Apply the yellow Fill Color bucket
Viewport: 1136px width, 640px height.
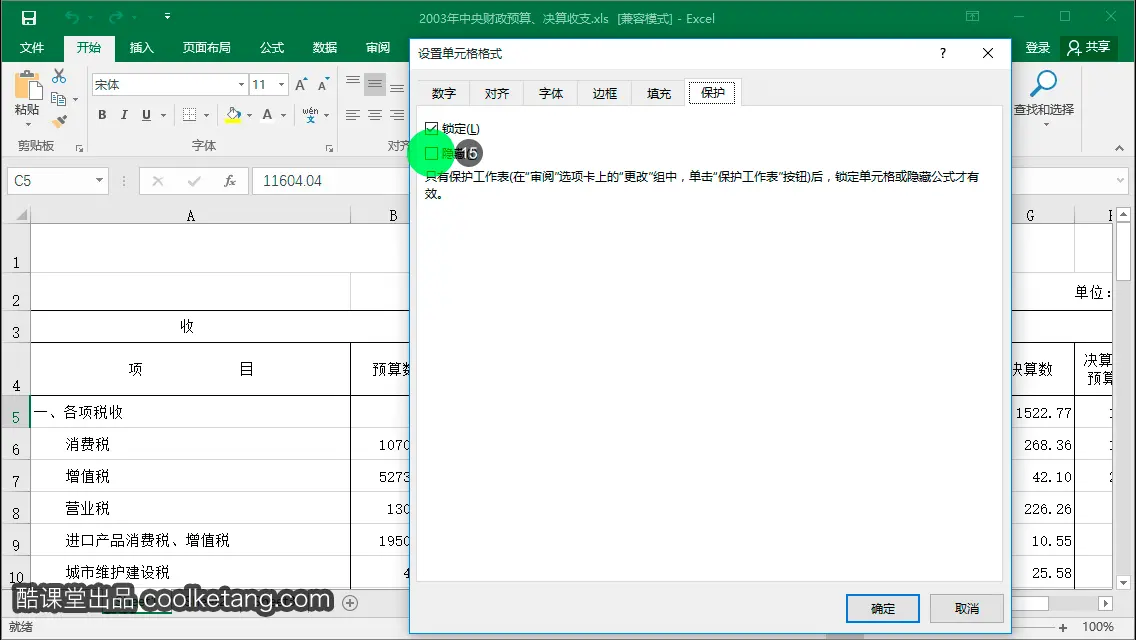point(233,115)
